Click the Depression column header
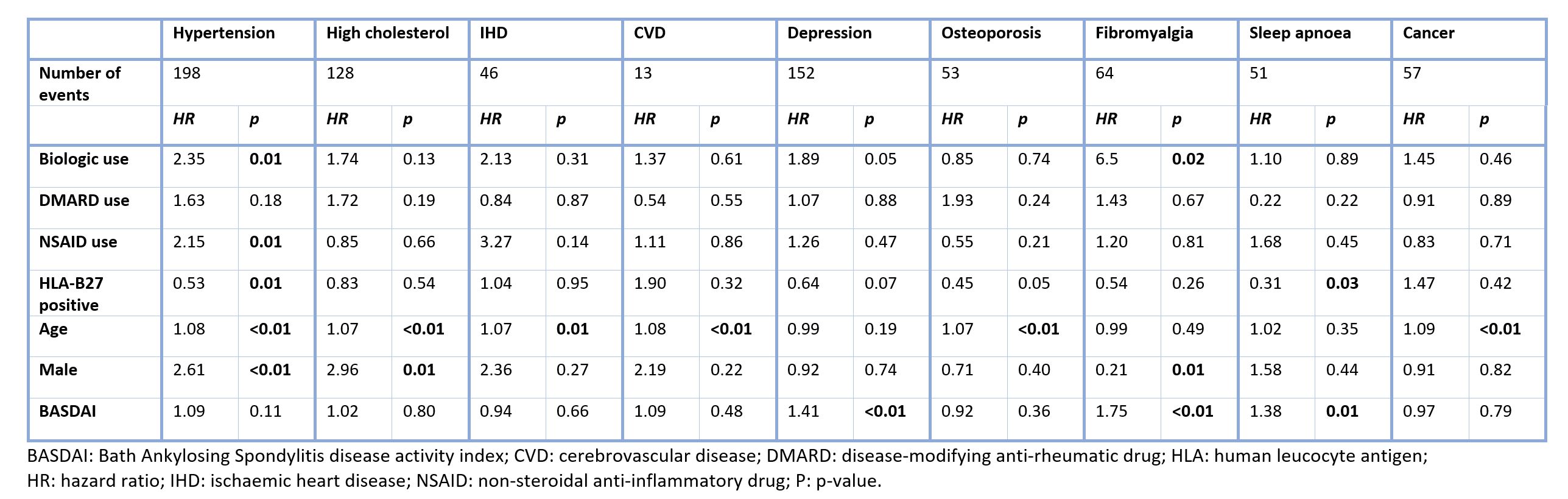Screen dimensions: 1568x499 (x=829, y=33)
